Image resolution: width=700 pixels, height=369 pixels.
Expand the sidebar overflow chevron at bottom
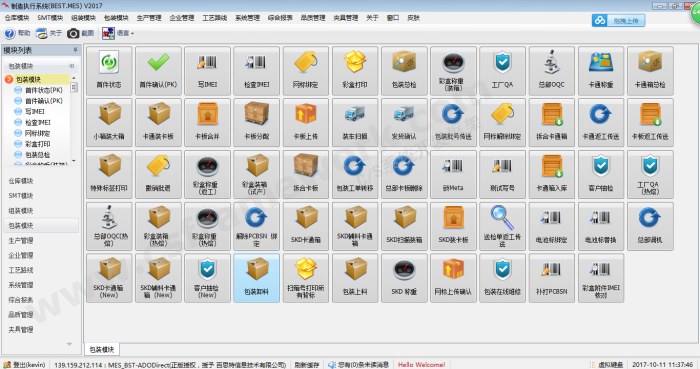coord(69,344)
